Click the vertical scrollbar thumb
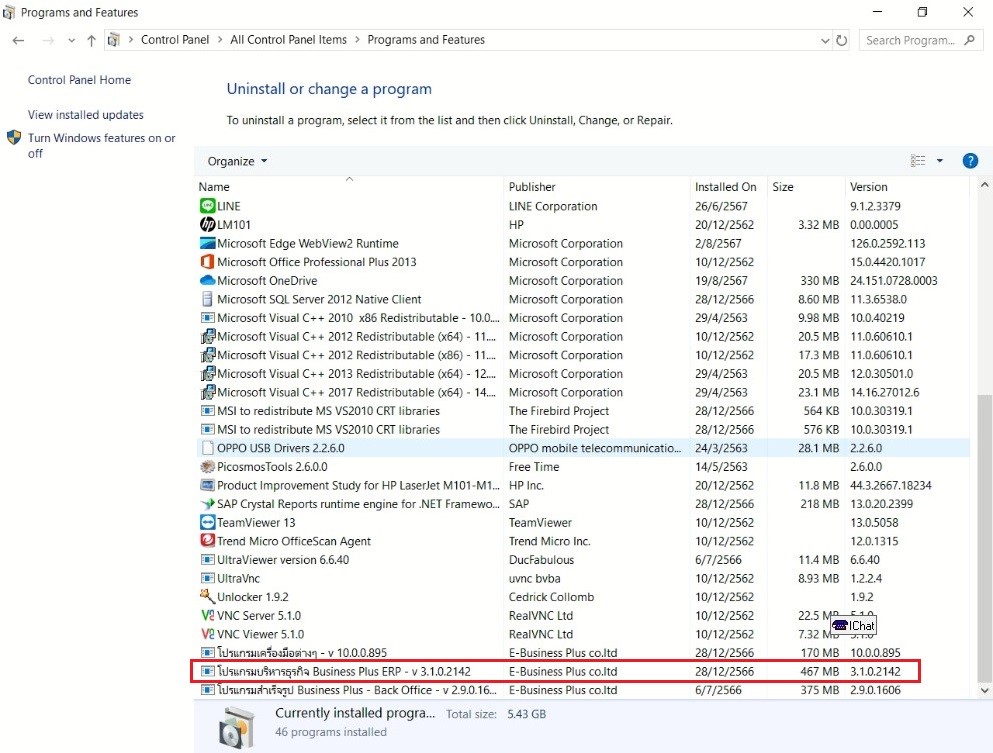Viewport: 993px width, 753px height. pos(984,538)
